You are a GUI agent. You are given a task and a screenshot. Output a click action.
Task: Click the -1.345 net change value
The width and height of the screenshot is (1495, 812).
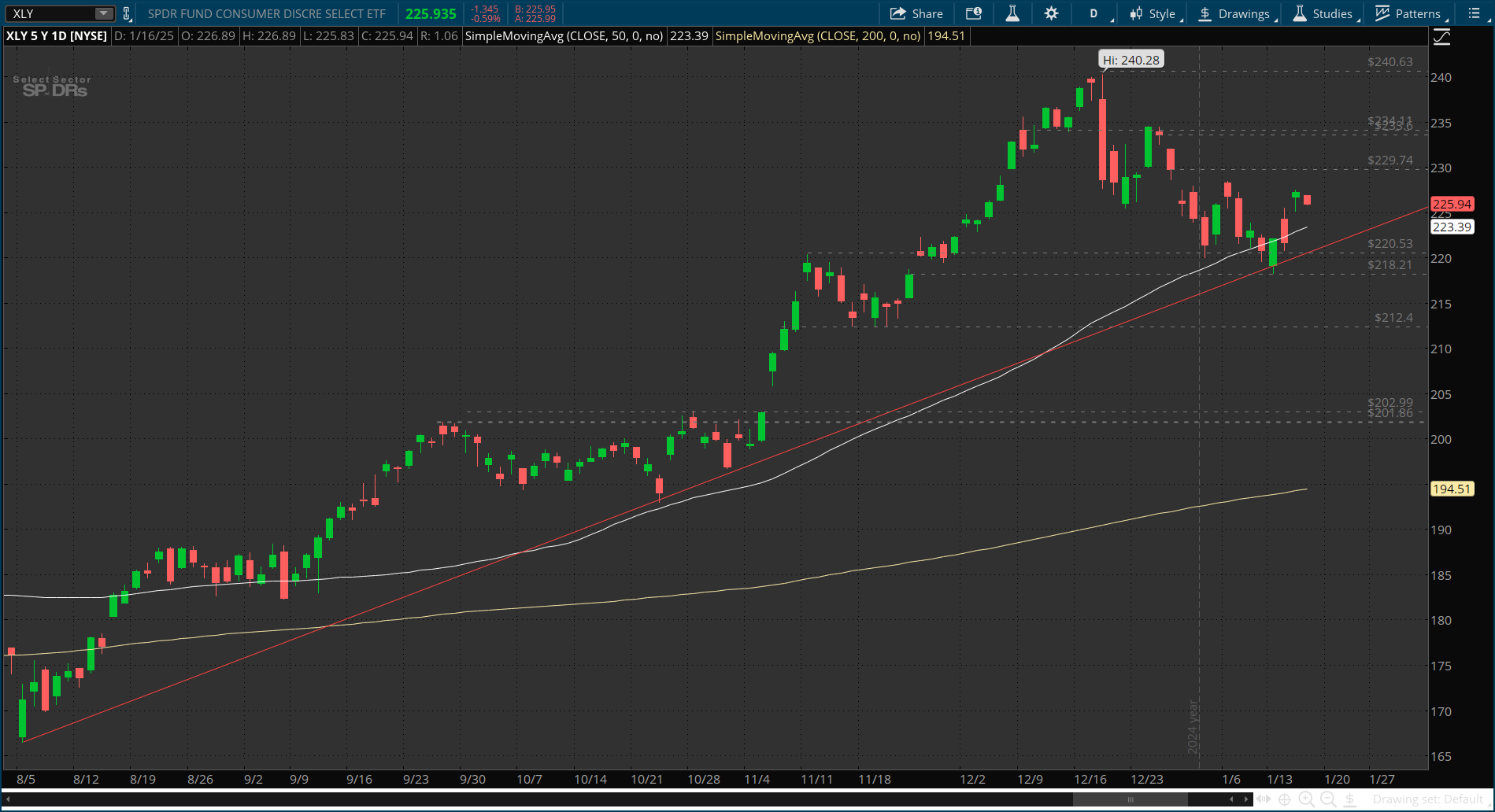(485, 9)
